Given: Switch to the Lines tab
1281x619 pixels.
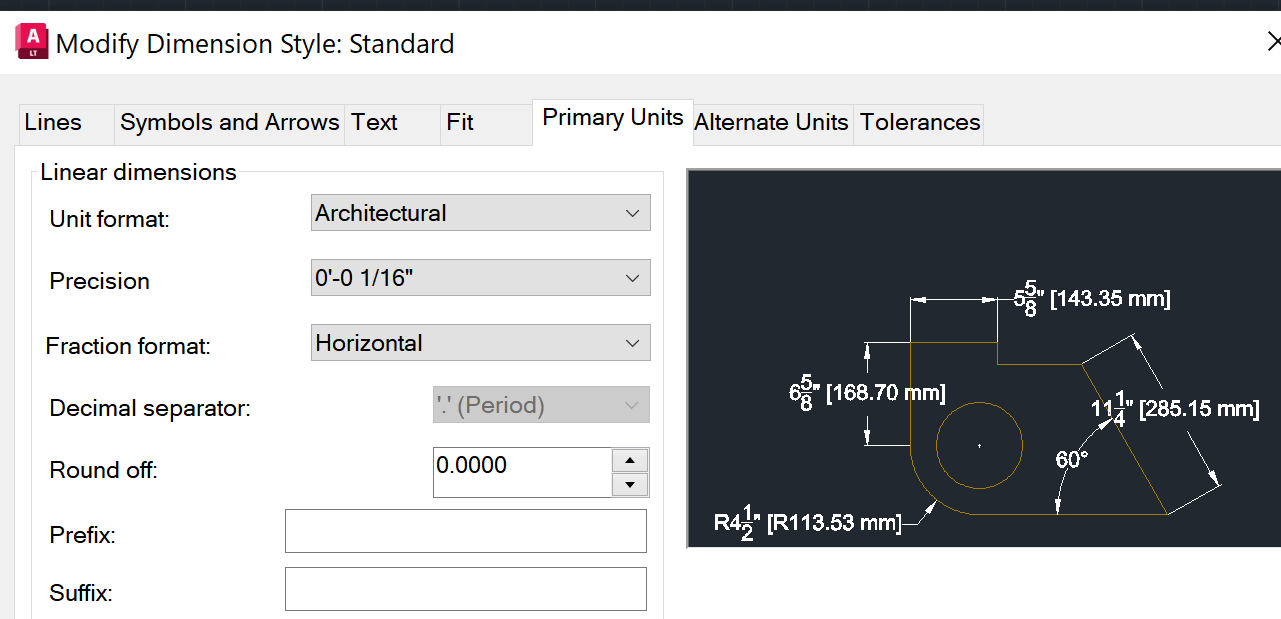Looking at the screenshot, I should (x=50, y=122).
